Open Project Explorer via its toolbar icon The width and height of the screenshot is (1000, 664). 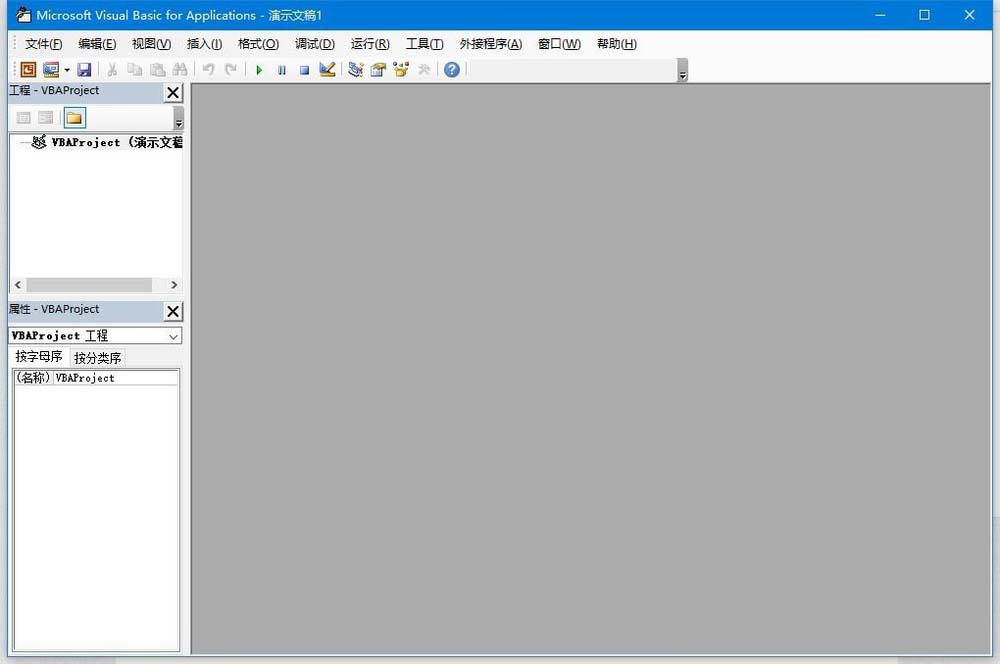356,70
